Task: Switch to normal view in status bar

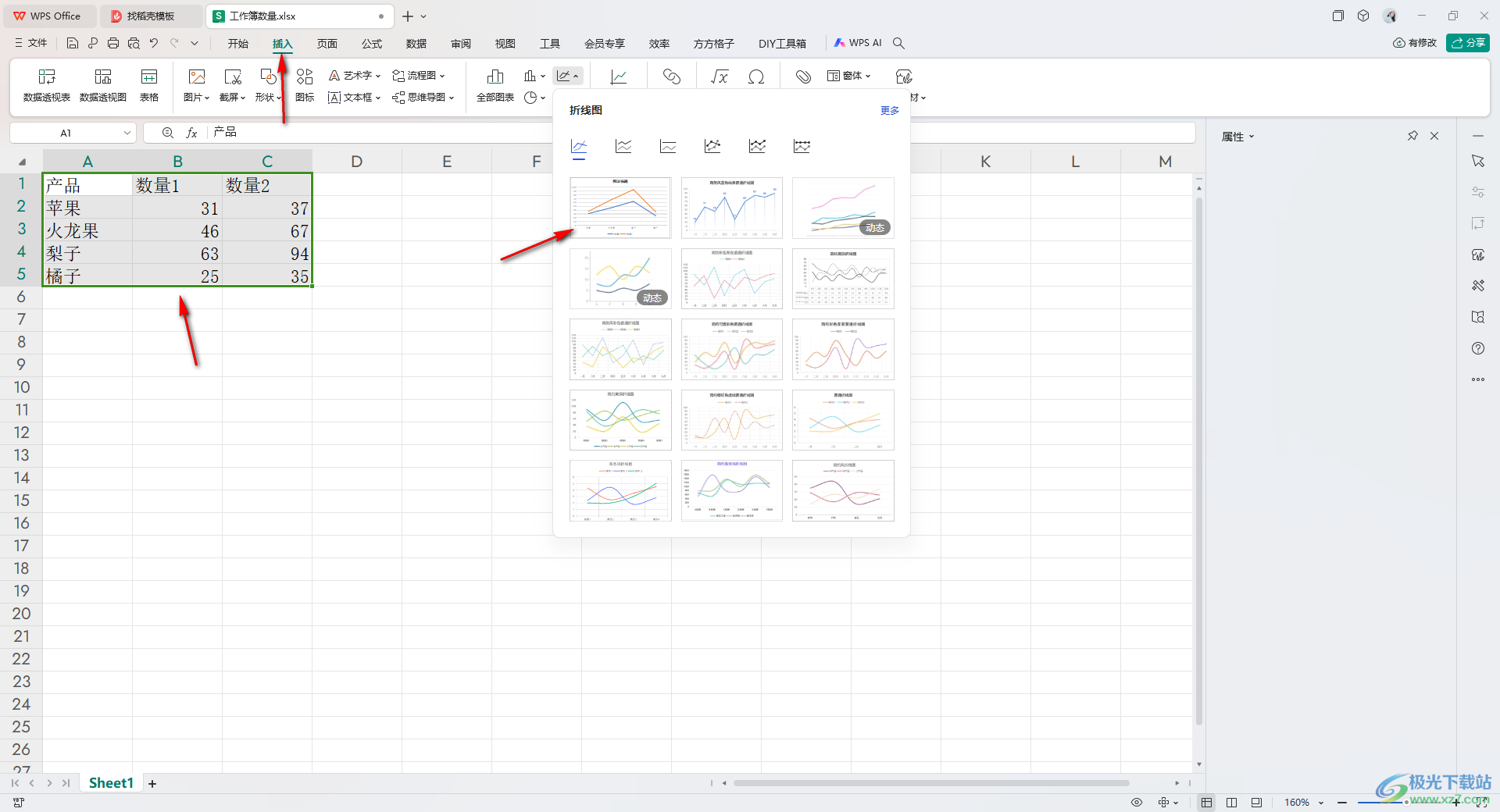Action: point(1207,803)
